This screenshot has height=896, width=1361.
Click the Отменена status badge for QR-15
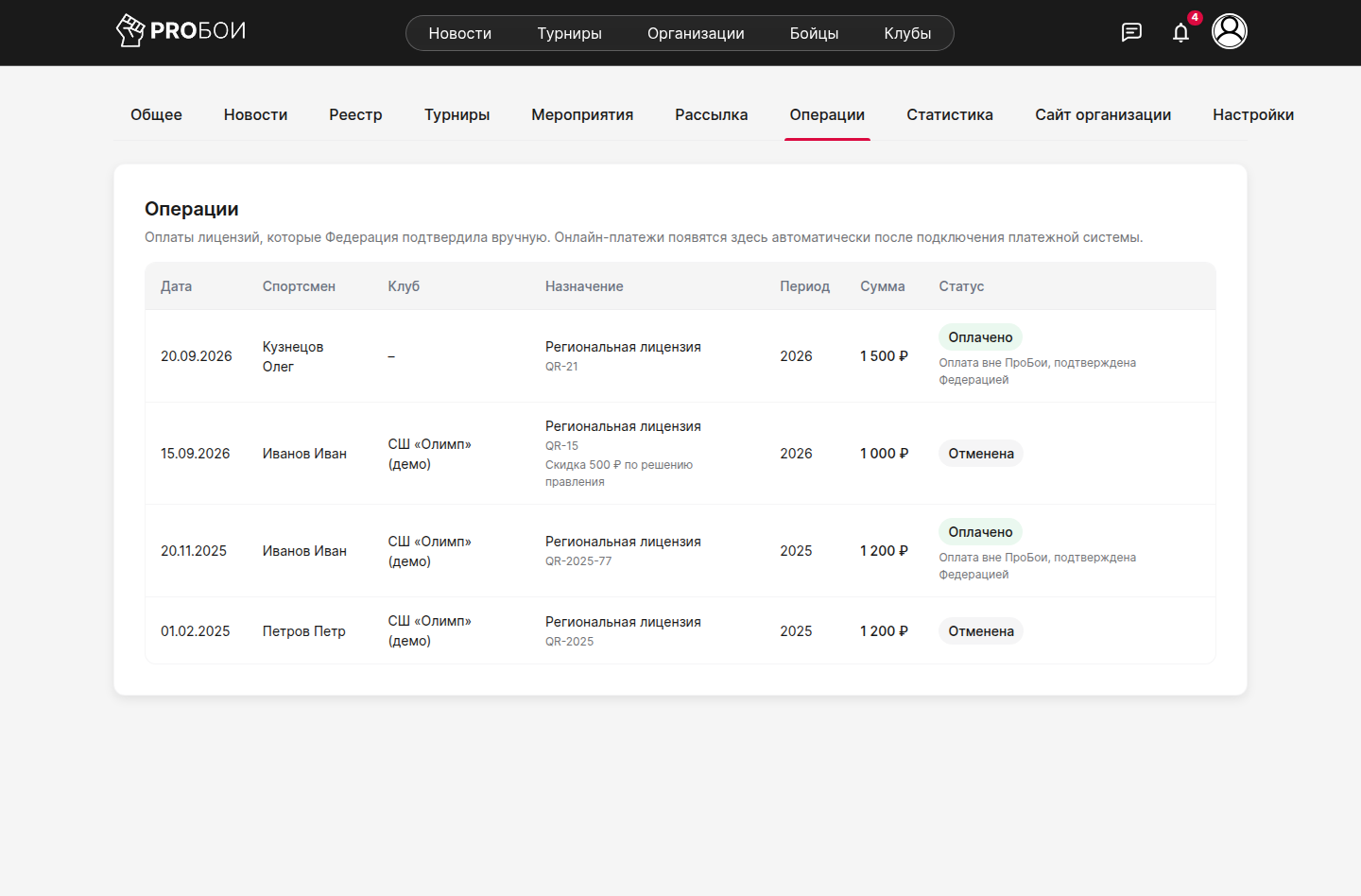pyautogui.click(x=981, y=454)
